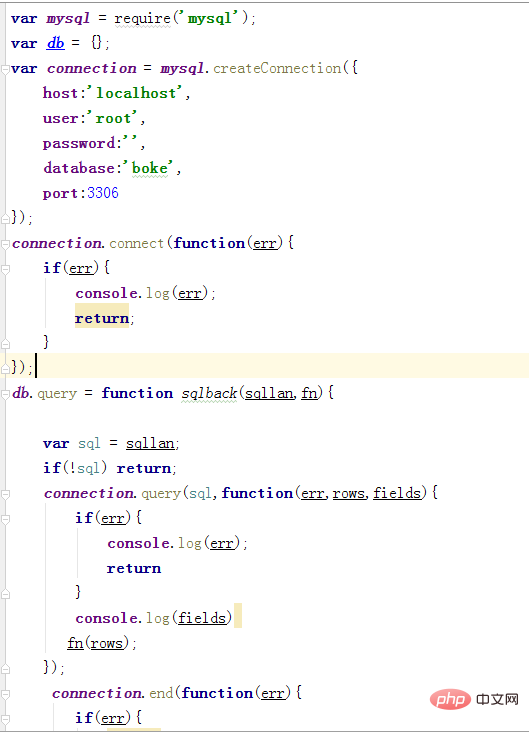Fold the first if(err) block marker
Image resolution: width=529 pixels, height=732 pixels.
[5, 269]
